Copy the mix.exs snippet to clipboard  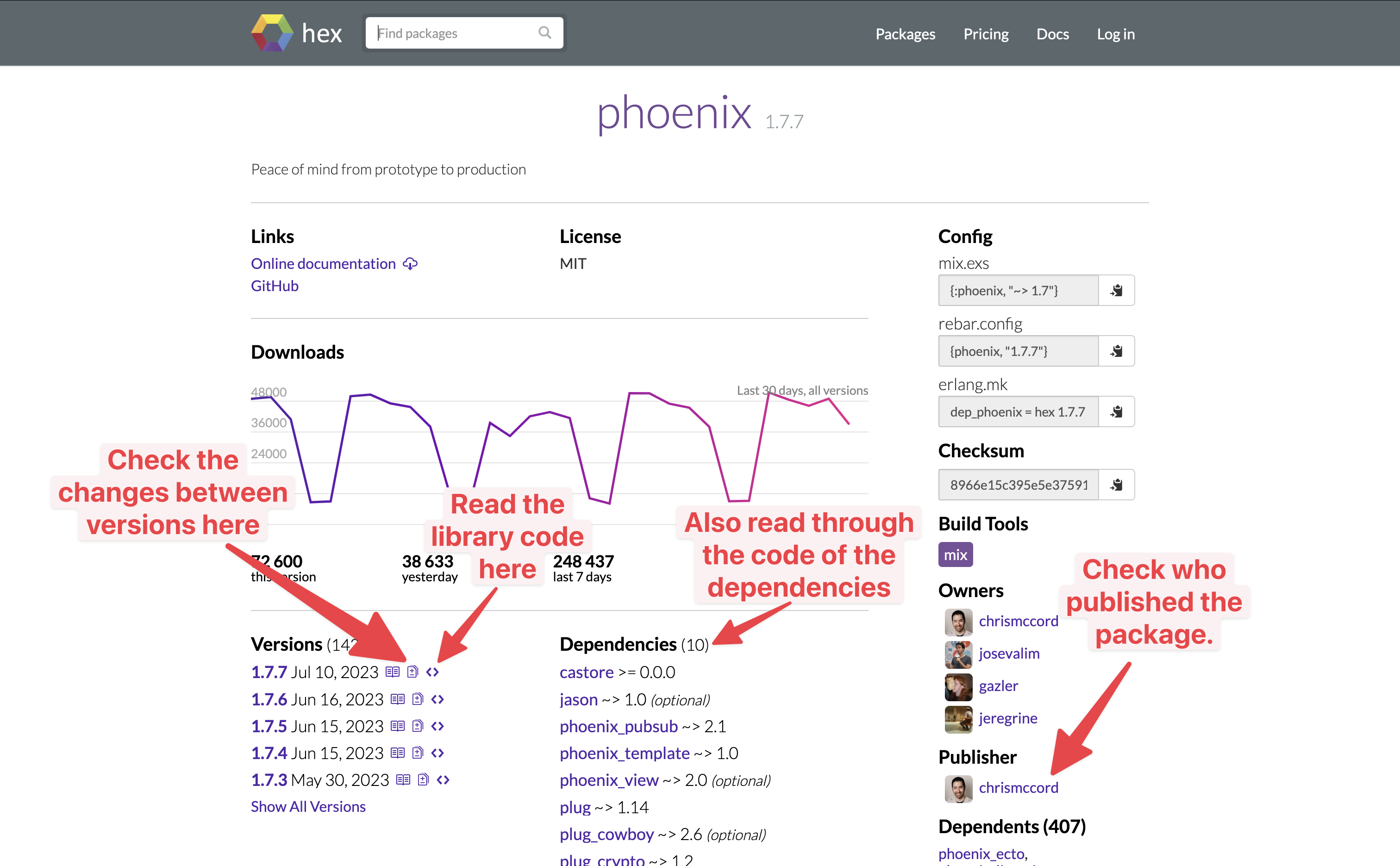[1116, 290]
